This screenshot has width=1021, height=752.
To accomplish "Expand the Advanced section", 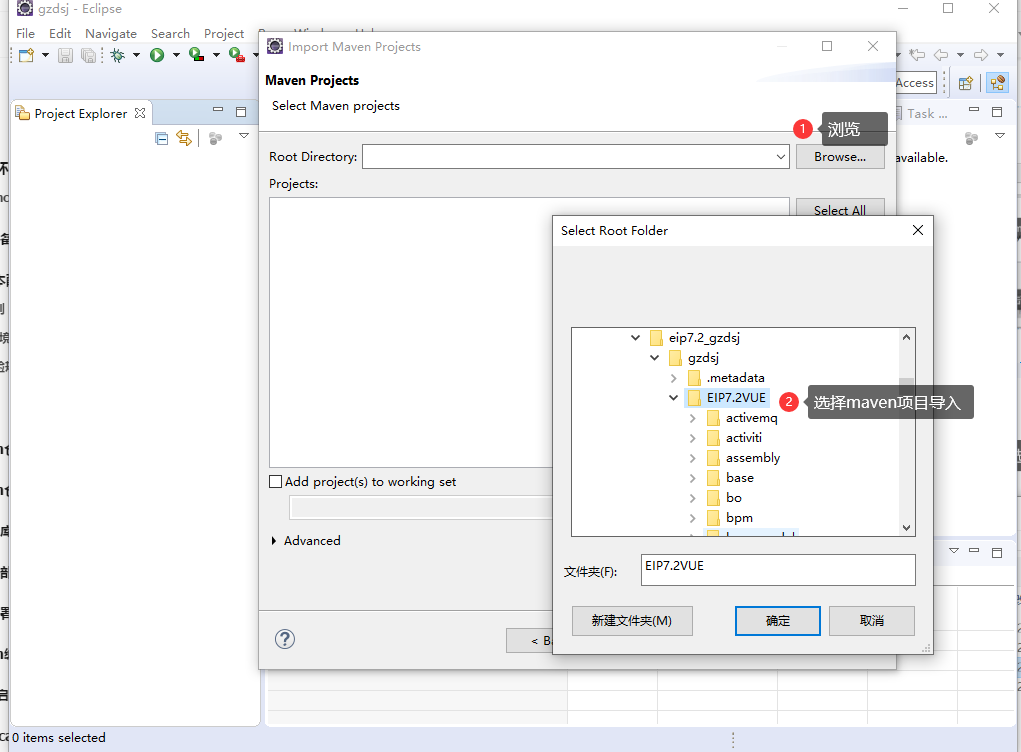I will pyautogui.click(x=274, y=541).
